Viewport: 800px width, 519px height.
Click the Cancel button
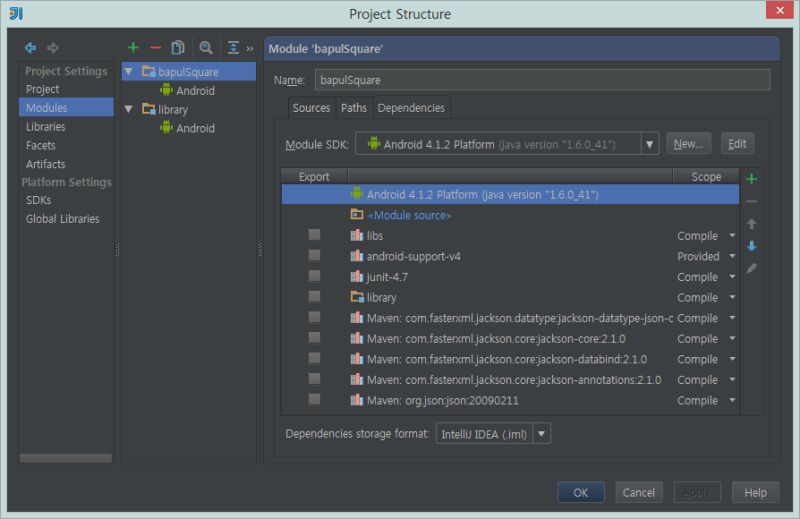[638, 492]
